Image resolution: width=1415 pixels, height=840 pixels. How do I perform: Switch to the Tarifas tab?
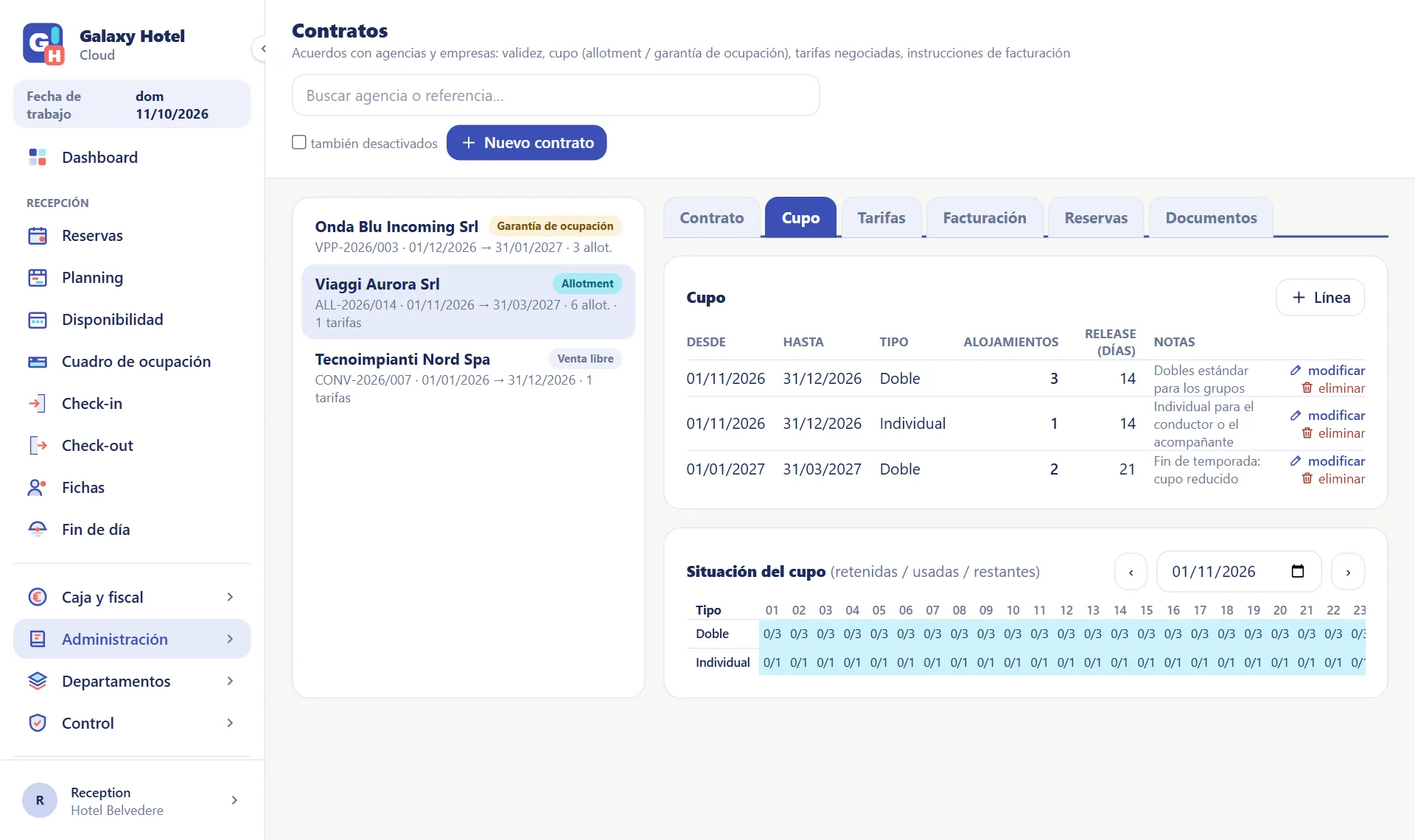[x=881, y=218]
